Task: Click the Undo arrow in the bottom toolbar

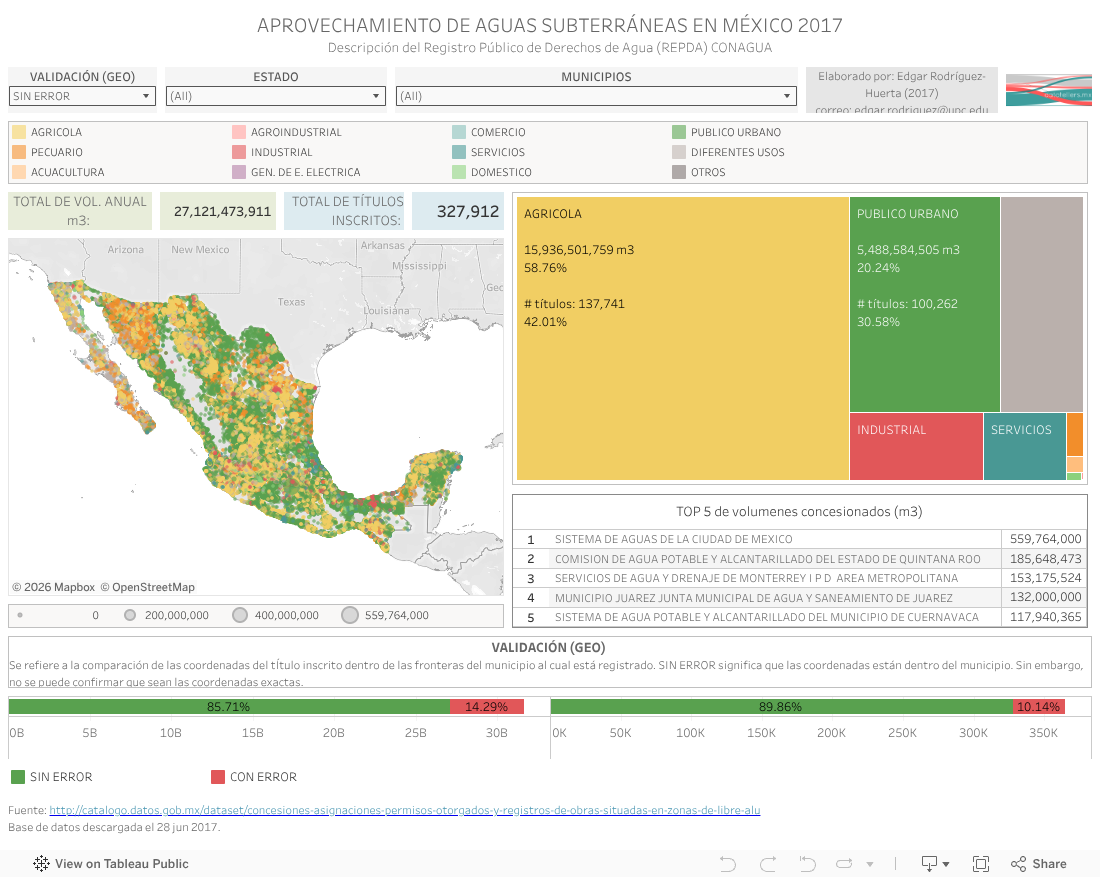Action: click(x=728, y=864)
